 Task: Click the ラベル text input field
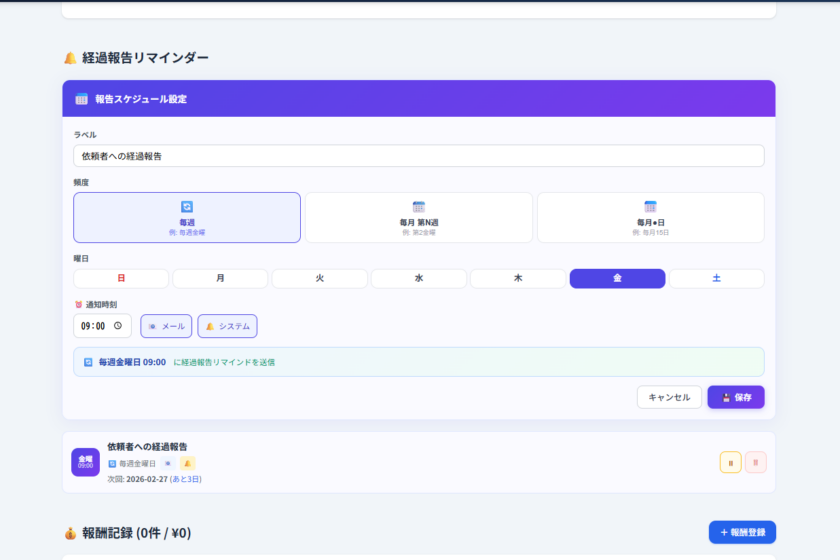pos(418,156)
